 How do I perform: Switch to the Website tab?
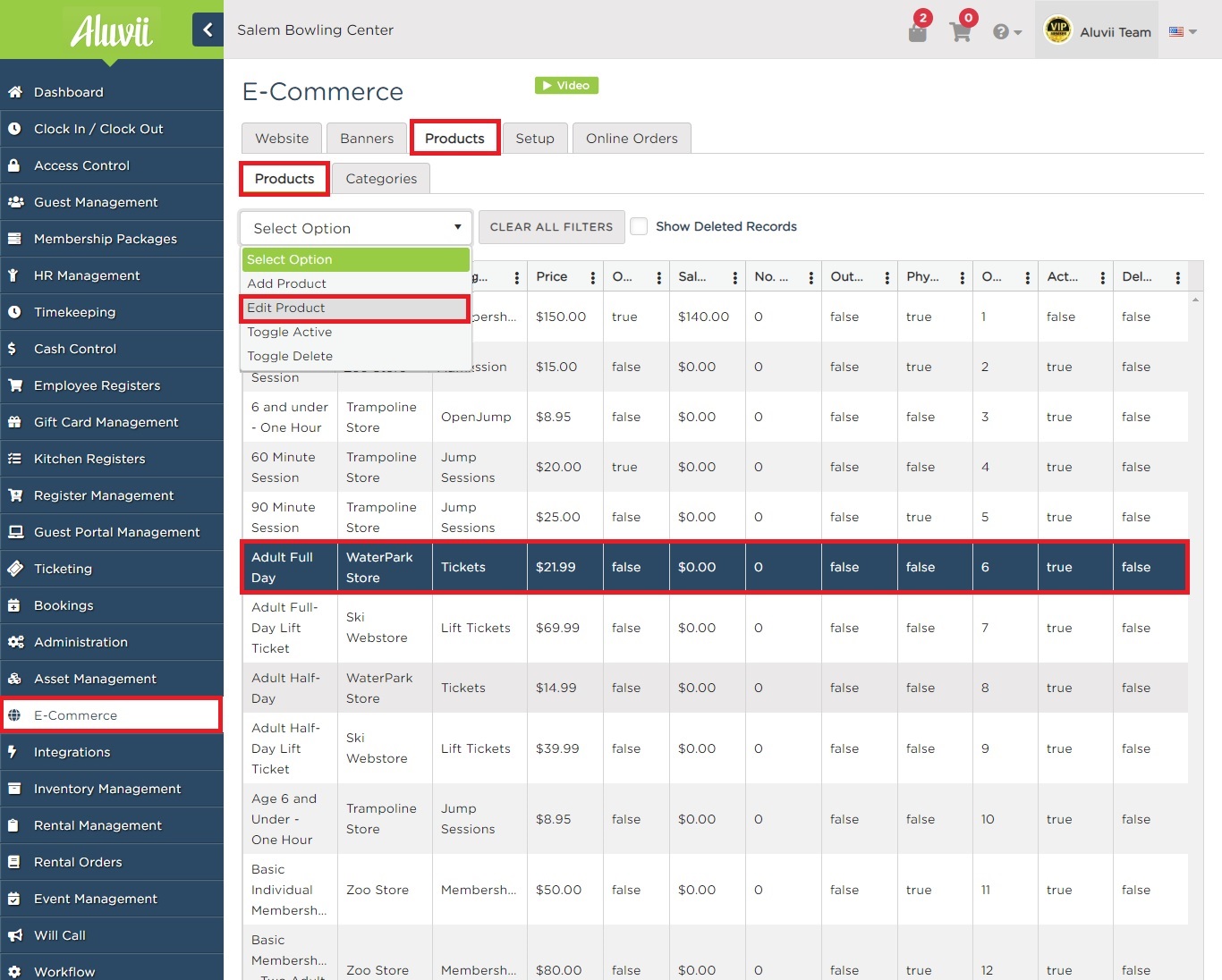pyautogui.click(x=282, y=139)
